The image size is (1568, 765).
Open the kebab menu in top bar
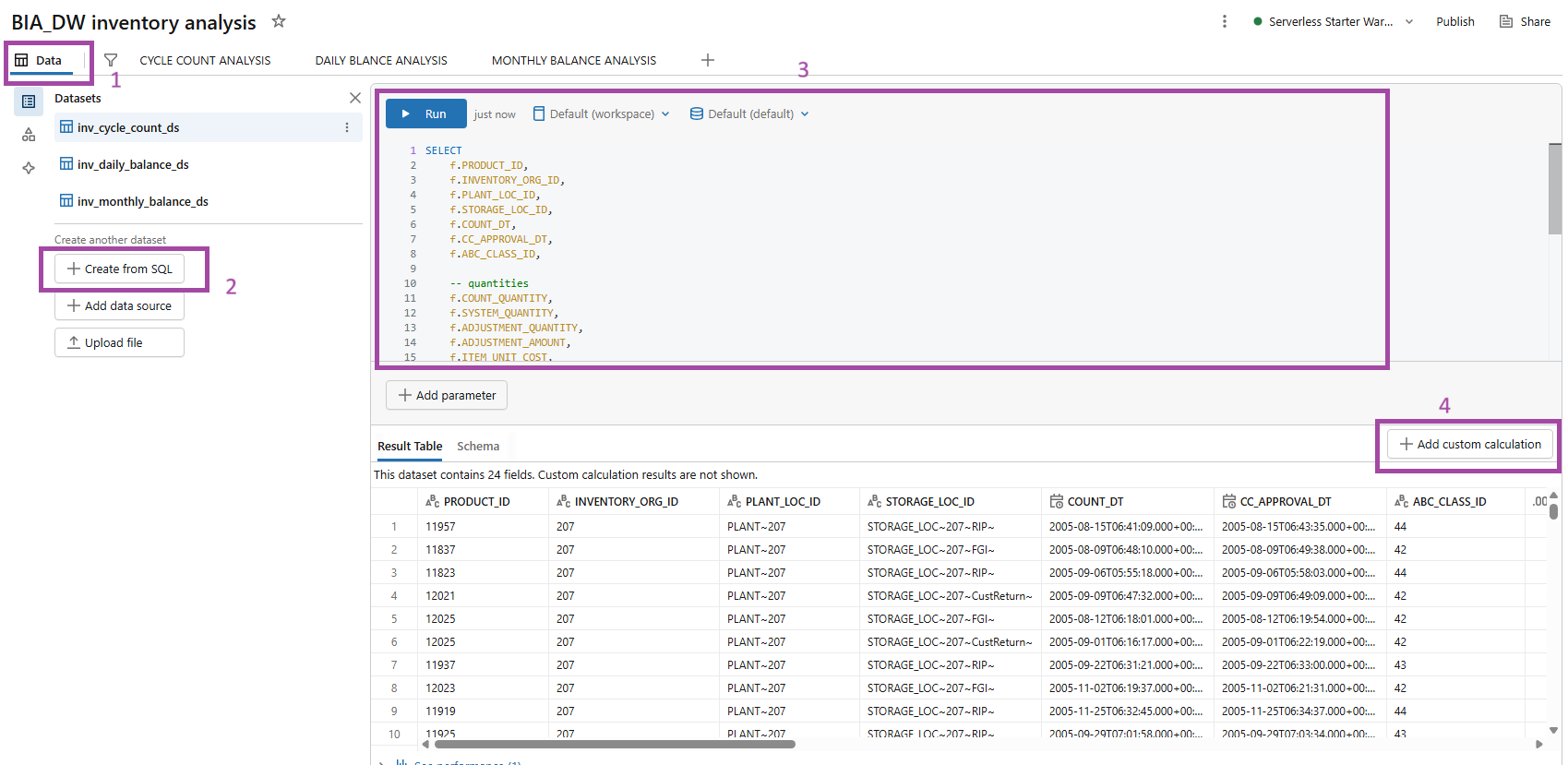1224,21
